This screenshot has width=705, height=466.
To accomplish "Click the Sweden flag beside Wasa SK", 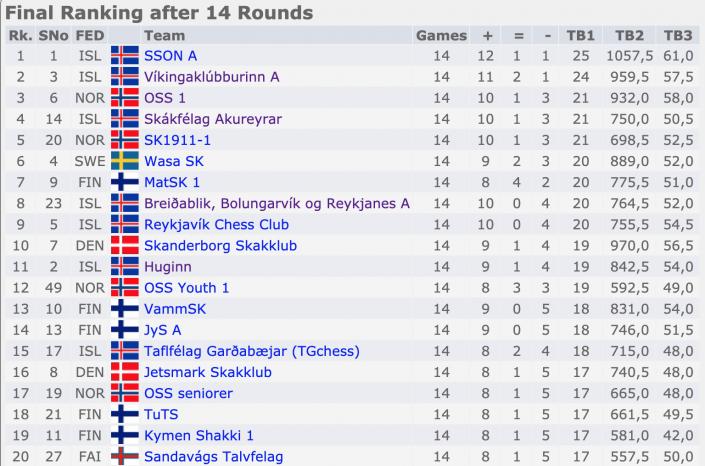I will point(125,161).
